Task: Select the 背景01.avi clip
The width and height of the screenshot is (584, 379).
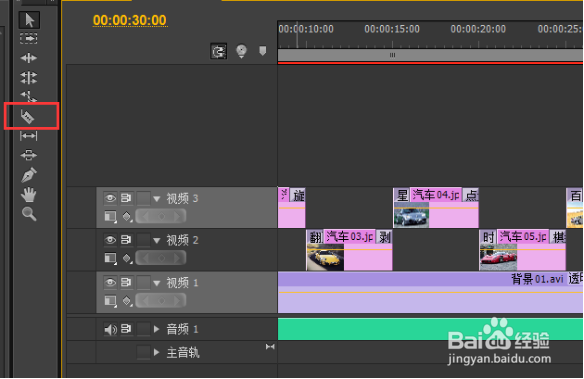Action: [431, 292]
